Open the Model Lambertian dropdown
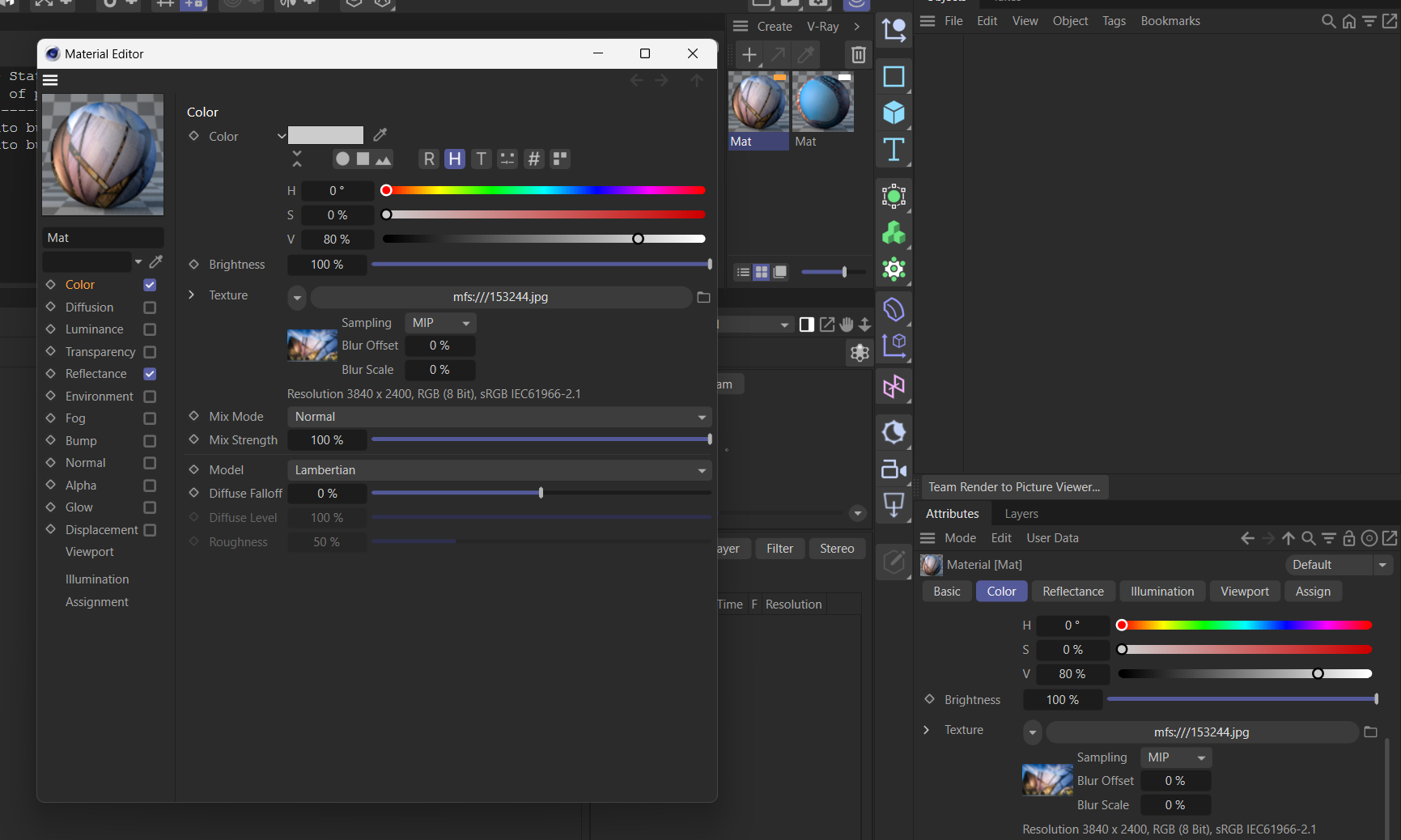 tap(499, 470)
